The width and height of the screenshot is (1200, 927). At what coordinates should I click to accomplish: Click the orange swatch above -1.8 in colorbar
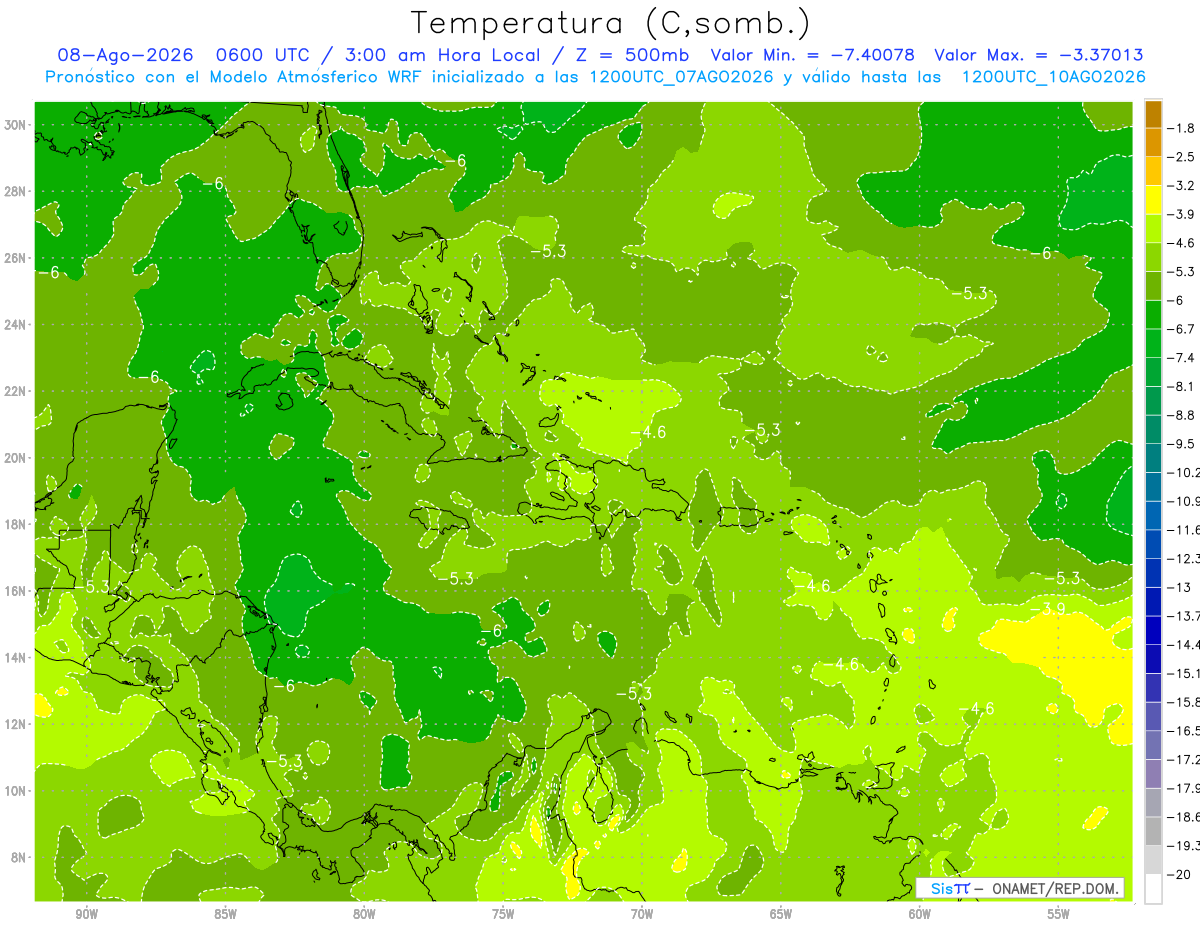click(x=1153, y=114)
